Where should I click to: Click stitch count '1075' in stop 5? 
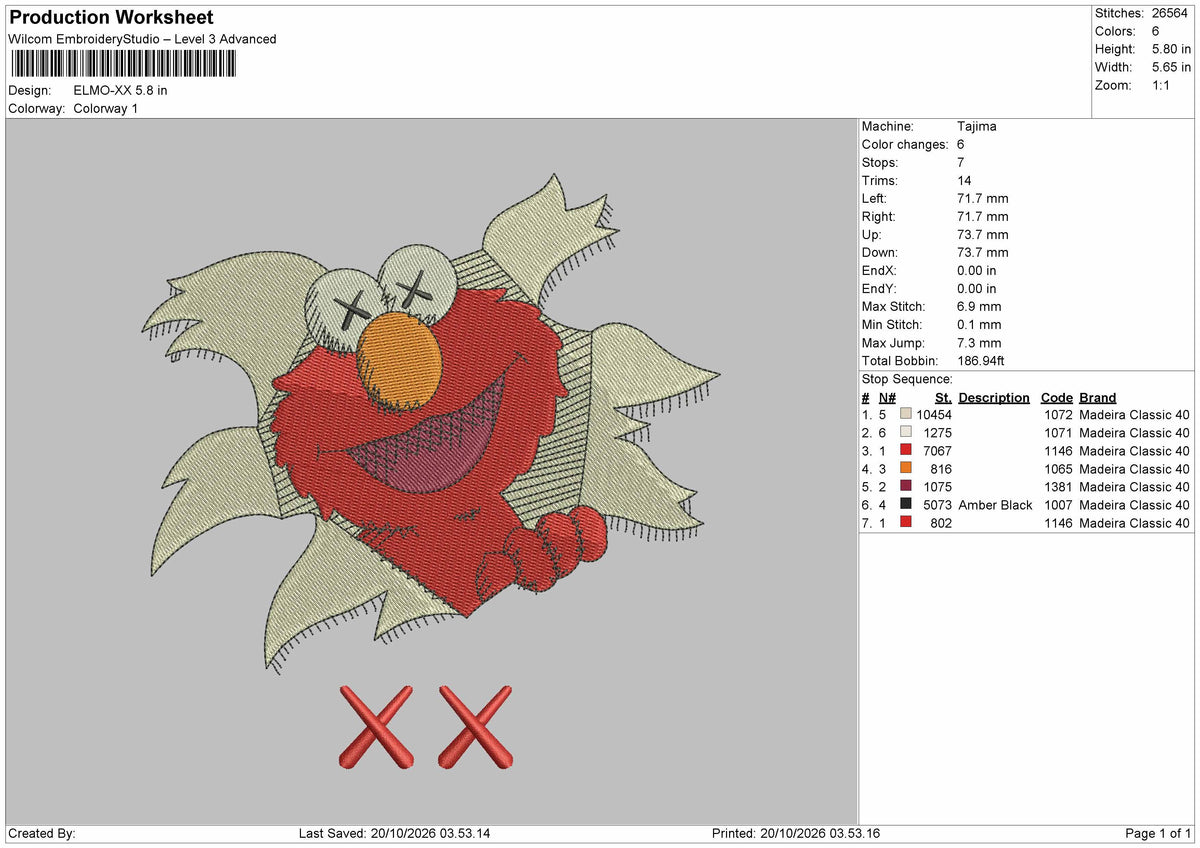pos(938,487)
